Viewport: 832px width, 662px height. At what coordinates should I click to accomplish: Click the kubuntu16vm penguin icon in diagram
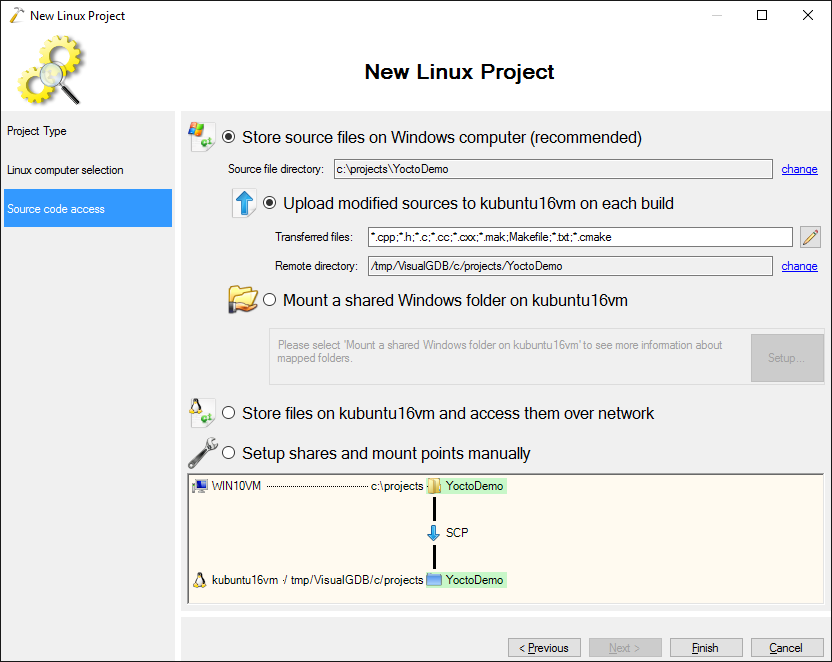point(200,580)
